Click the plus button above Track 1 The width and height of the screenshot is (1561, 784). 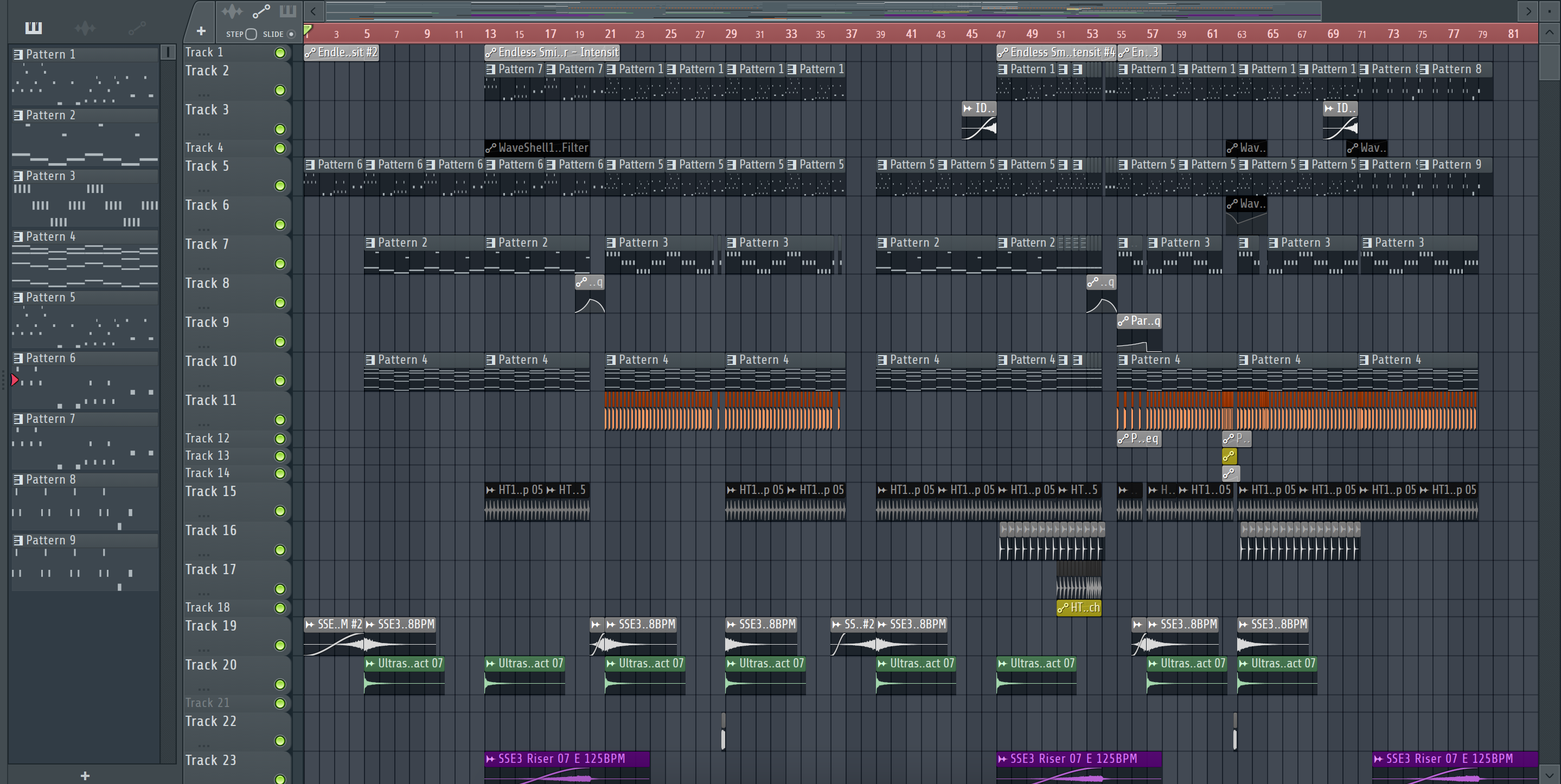201,31
